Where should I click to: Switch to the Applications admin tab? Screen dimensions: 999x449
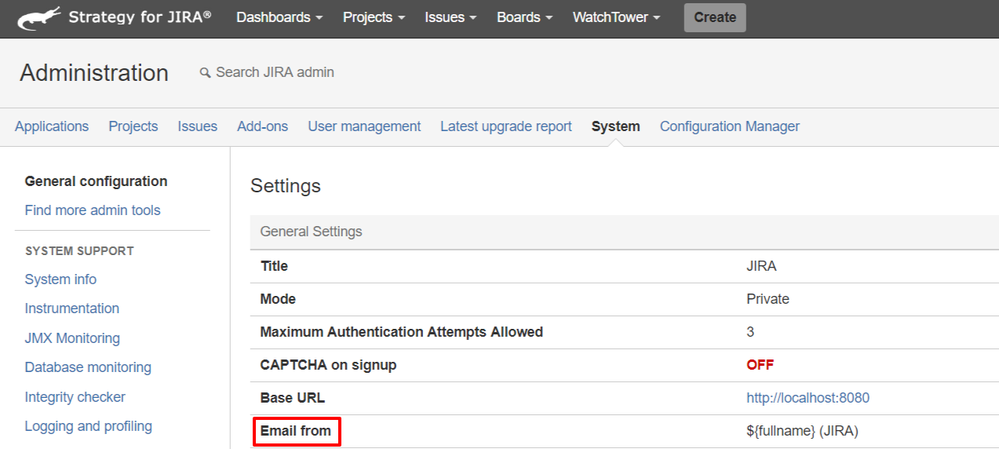pos(52,126)
